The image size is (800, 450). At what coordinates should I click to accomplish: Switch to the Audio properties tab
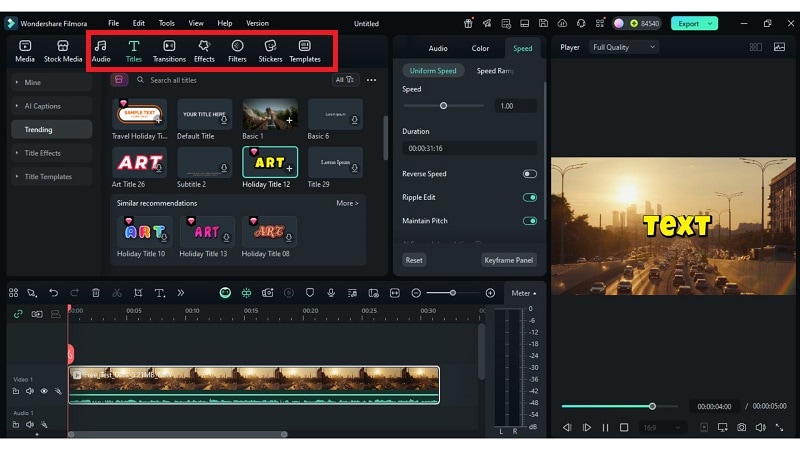click(x=438, y=48)
